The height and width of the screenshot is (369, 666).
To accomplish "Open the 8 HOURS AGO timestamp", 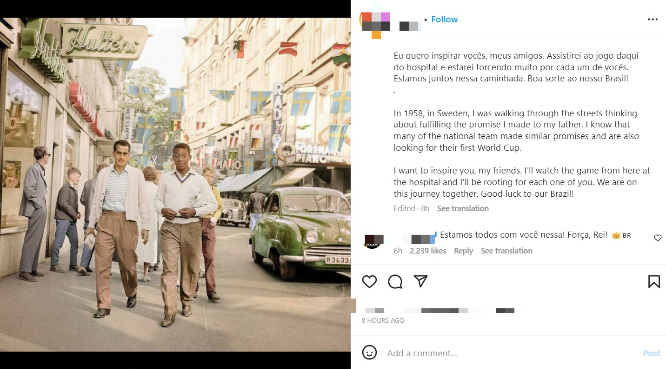I will (383, 321).
